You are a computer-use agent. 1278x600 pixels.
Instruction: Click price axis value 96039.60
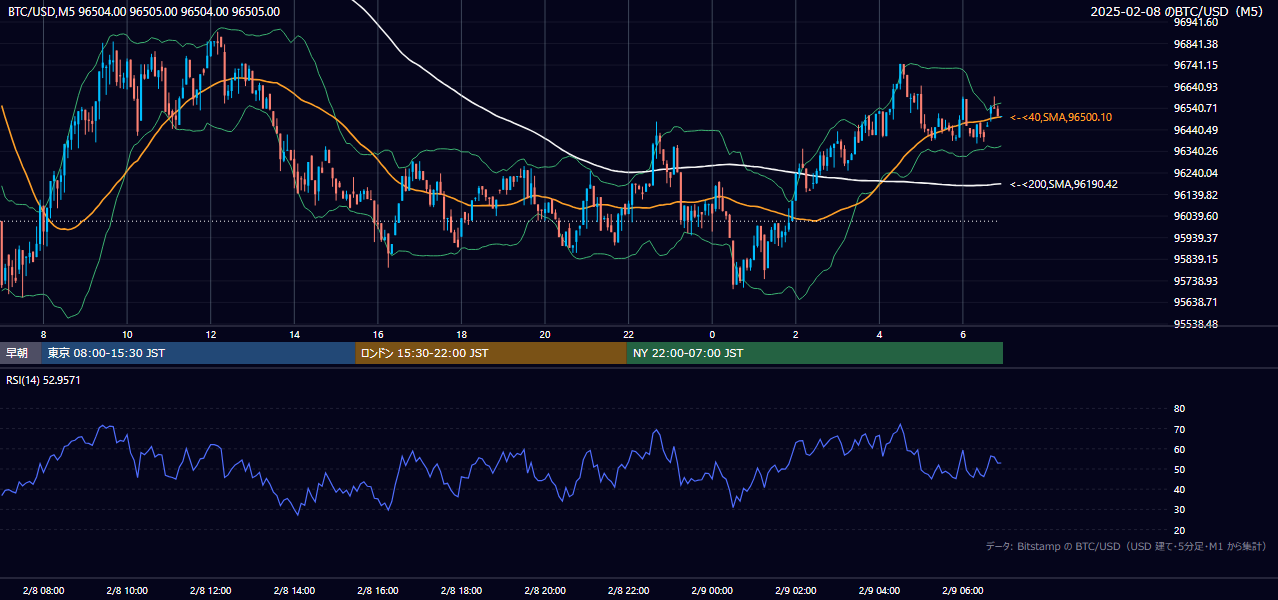tap(1196, 216)
